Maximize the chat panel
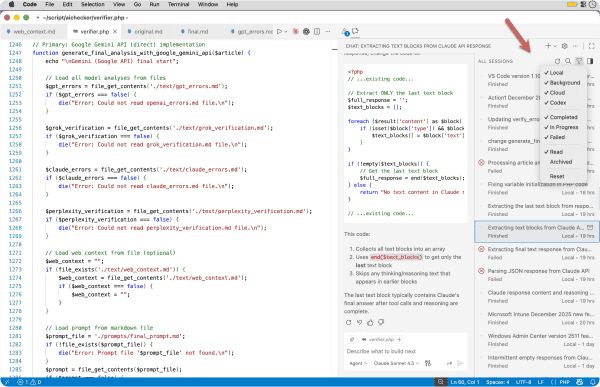Screen dimensions: 600x387 pos(592,46)
